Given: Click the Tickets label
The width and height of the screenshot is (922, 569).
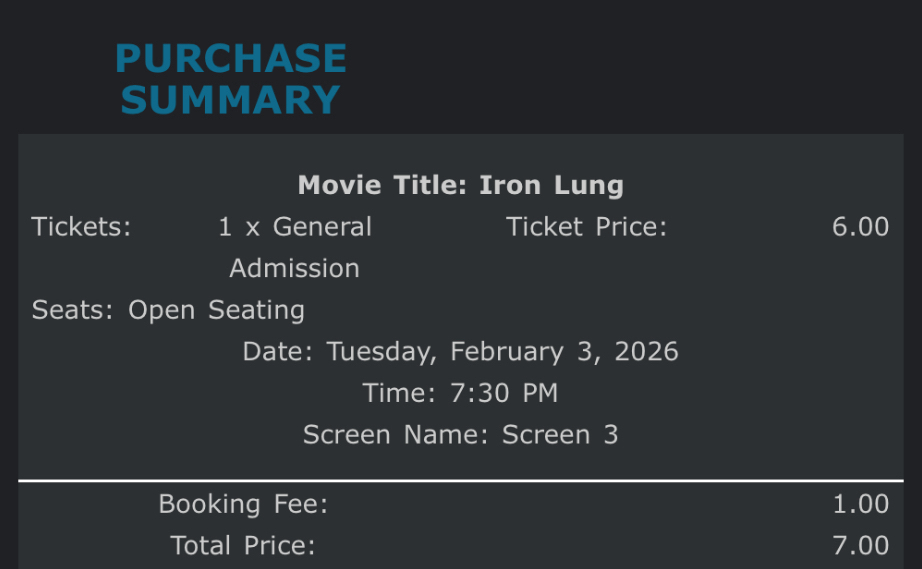Looking at the screenshot, I should 81,227.
